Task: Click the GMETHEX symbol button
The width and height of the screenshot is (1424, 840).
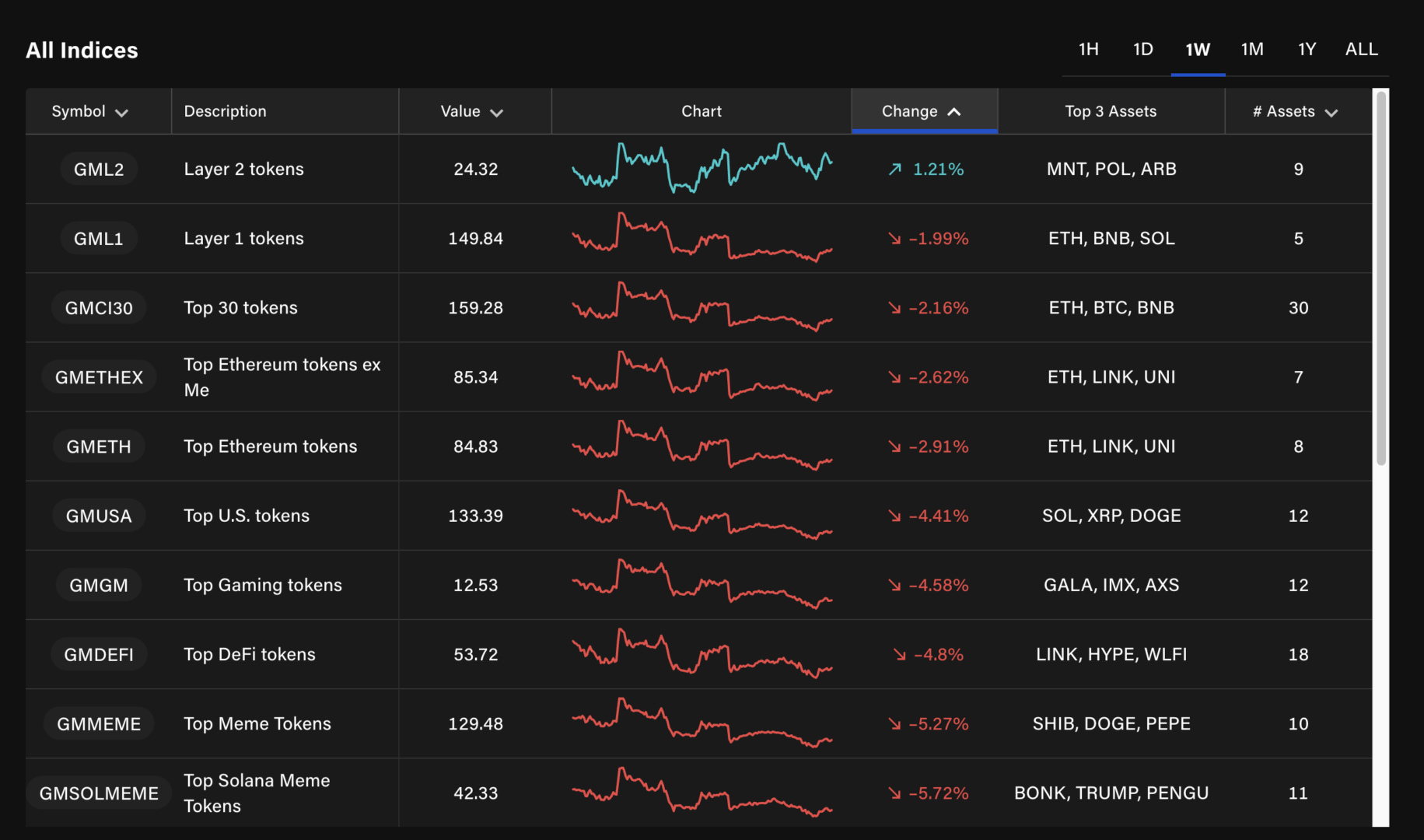Action: 99,376
